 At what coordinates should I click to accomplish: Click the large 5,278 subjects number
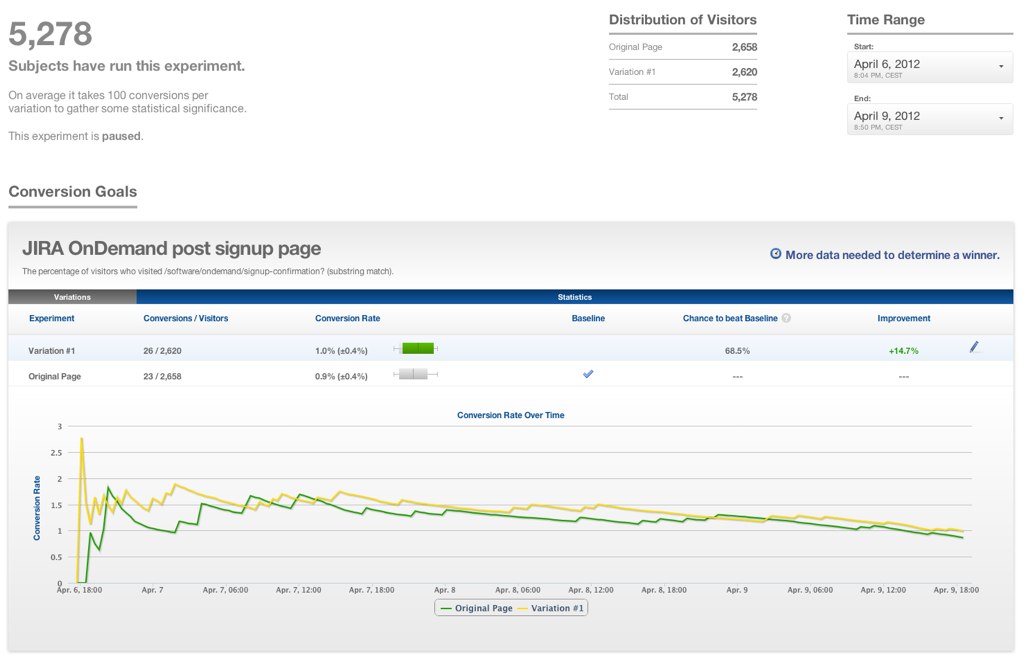[50, 34]
